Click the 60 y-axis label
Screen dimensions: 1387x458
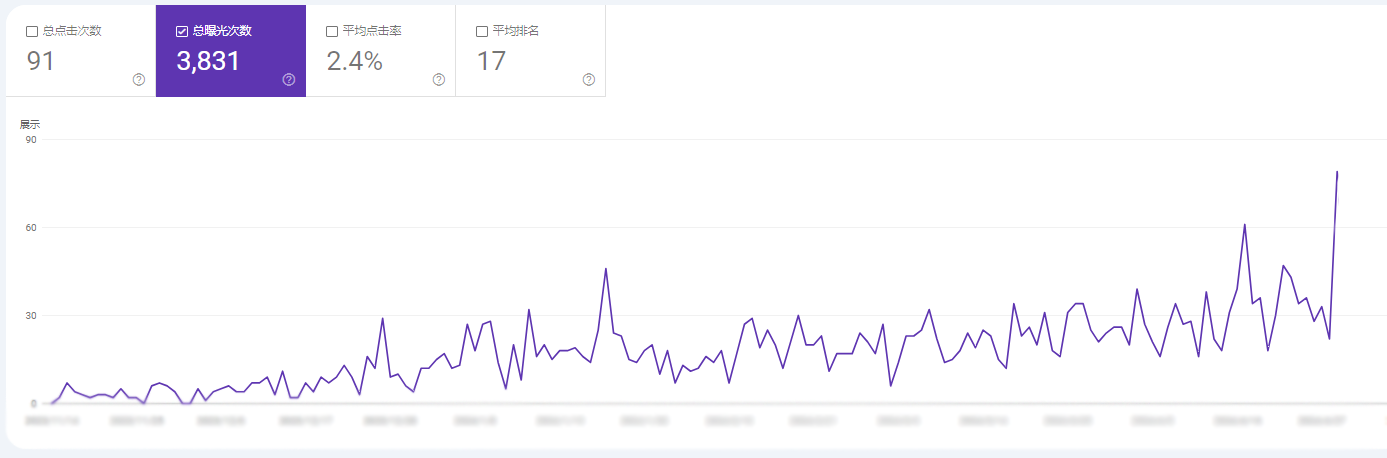pos(31,228)
